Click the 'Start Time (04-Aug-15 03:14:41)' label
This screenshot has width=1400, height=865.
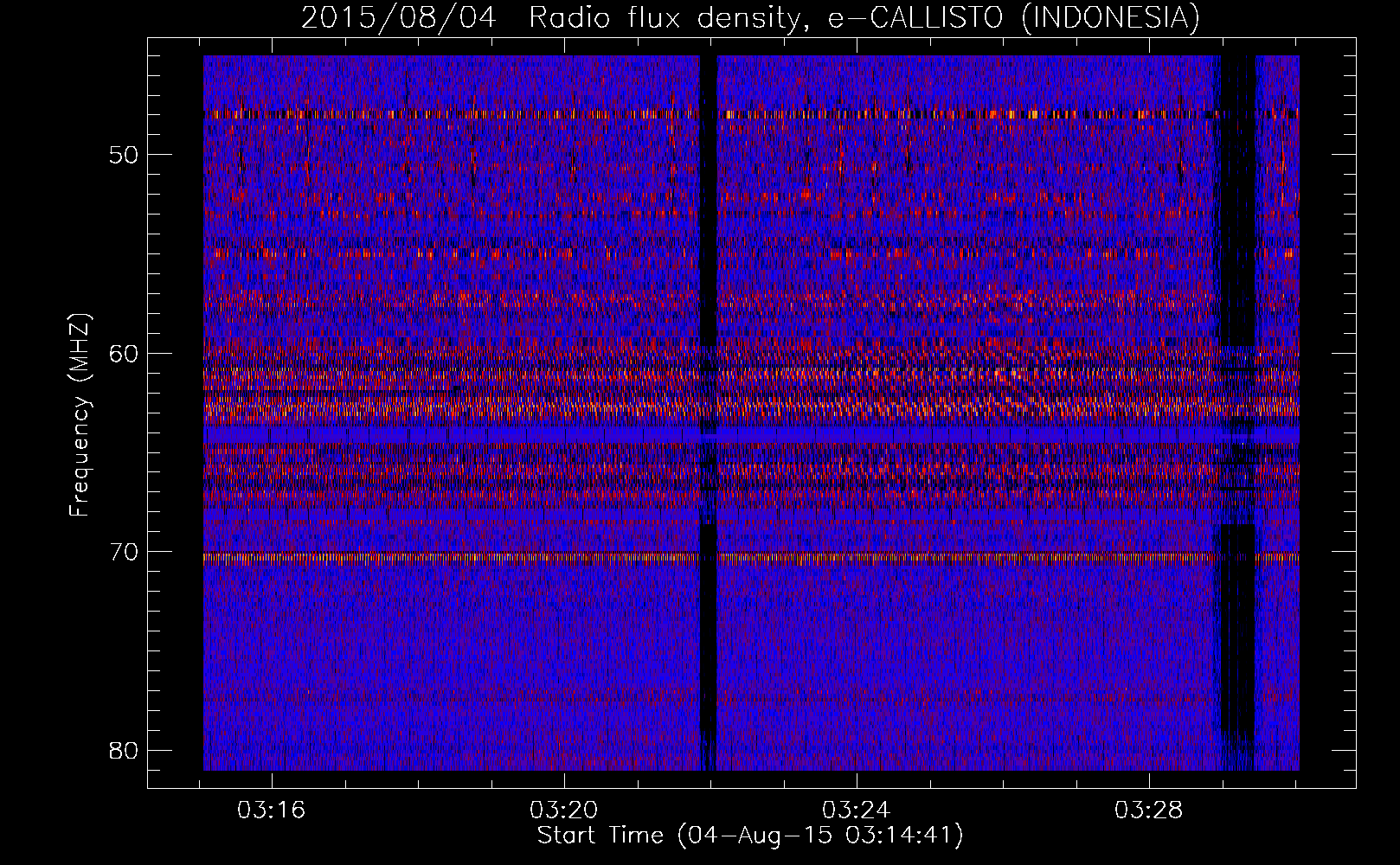tap(750, 836)
